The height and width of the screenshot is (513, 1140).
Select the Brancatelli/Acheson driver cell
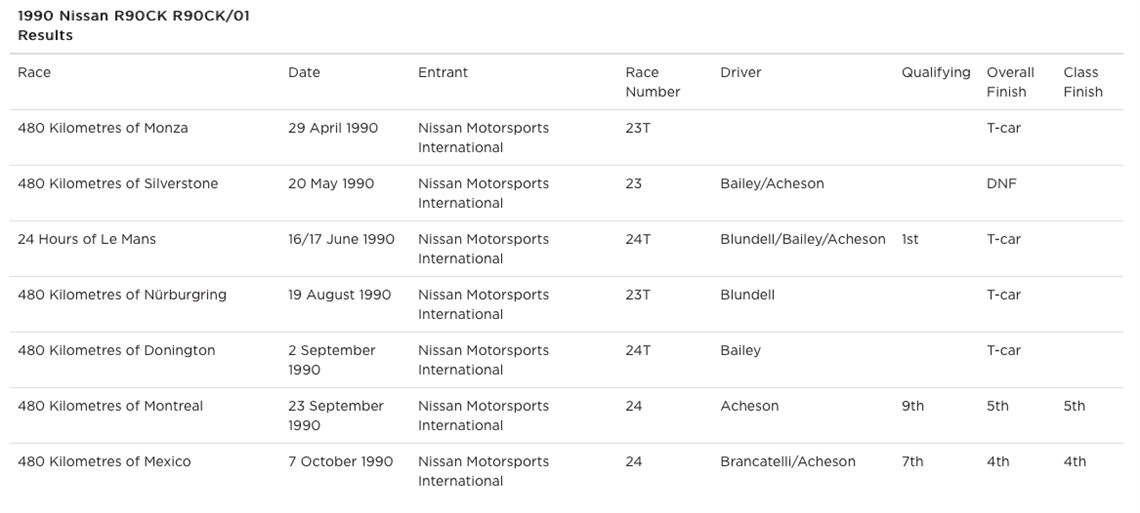click(x=787, y=461)
